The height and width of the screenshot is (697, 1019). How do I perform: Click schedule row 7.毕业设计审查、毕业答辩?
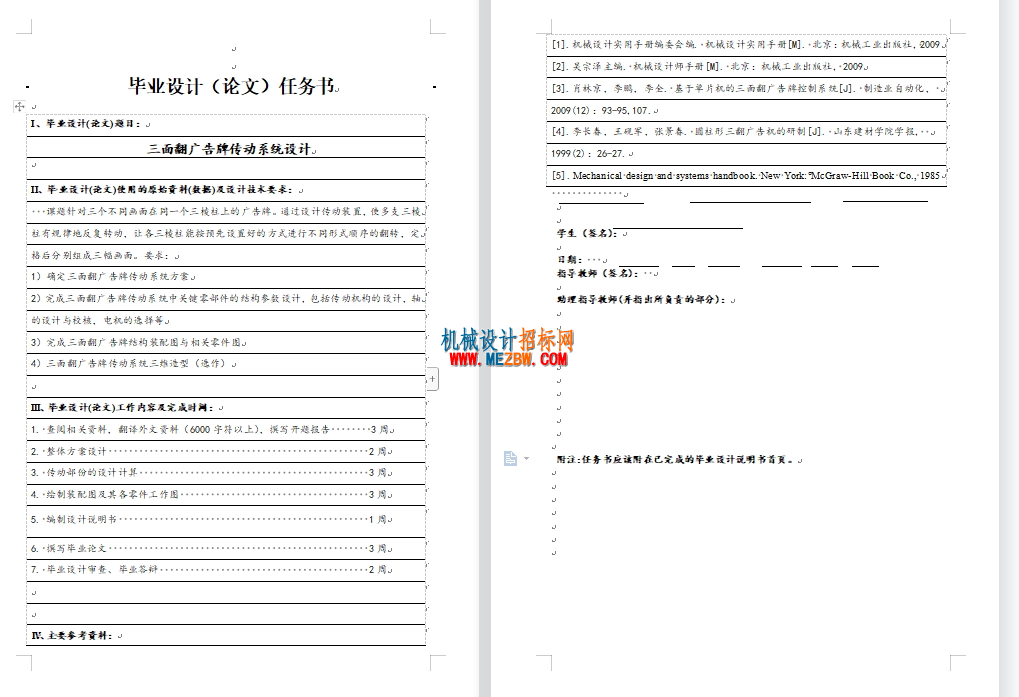[226, 570]
